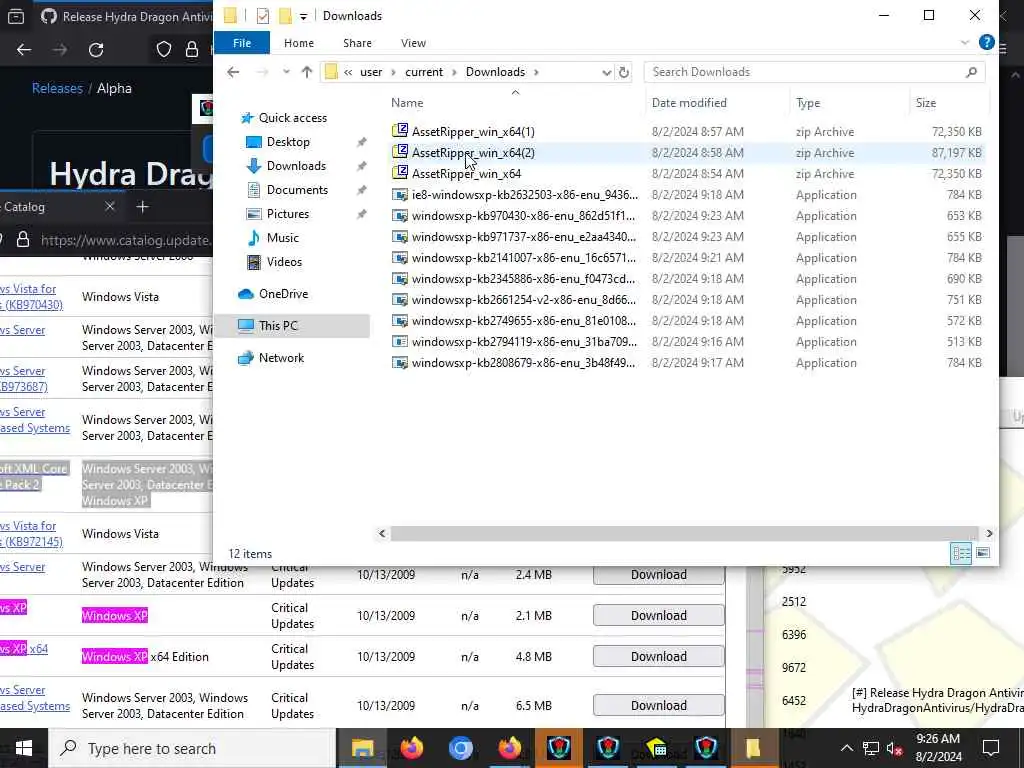Image resolution: width=1024 pixels, height=768 pixels.
Task: Open the File menu in Explorer
Action: pos(242,43)
